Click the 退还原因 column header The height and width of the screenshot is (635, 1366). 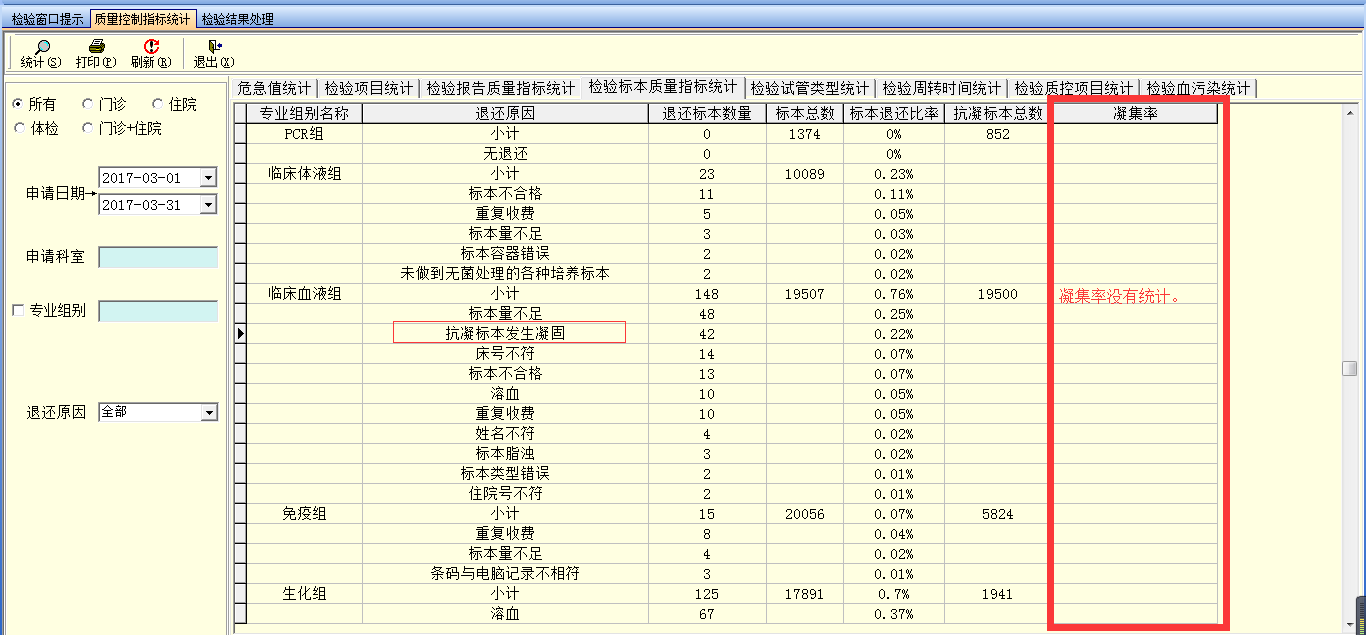coord(505,114)
